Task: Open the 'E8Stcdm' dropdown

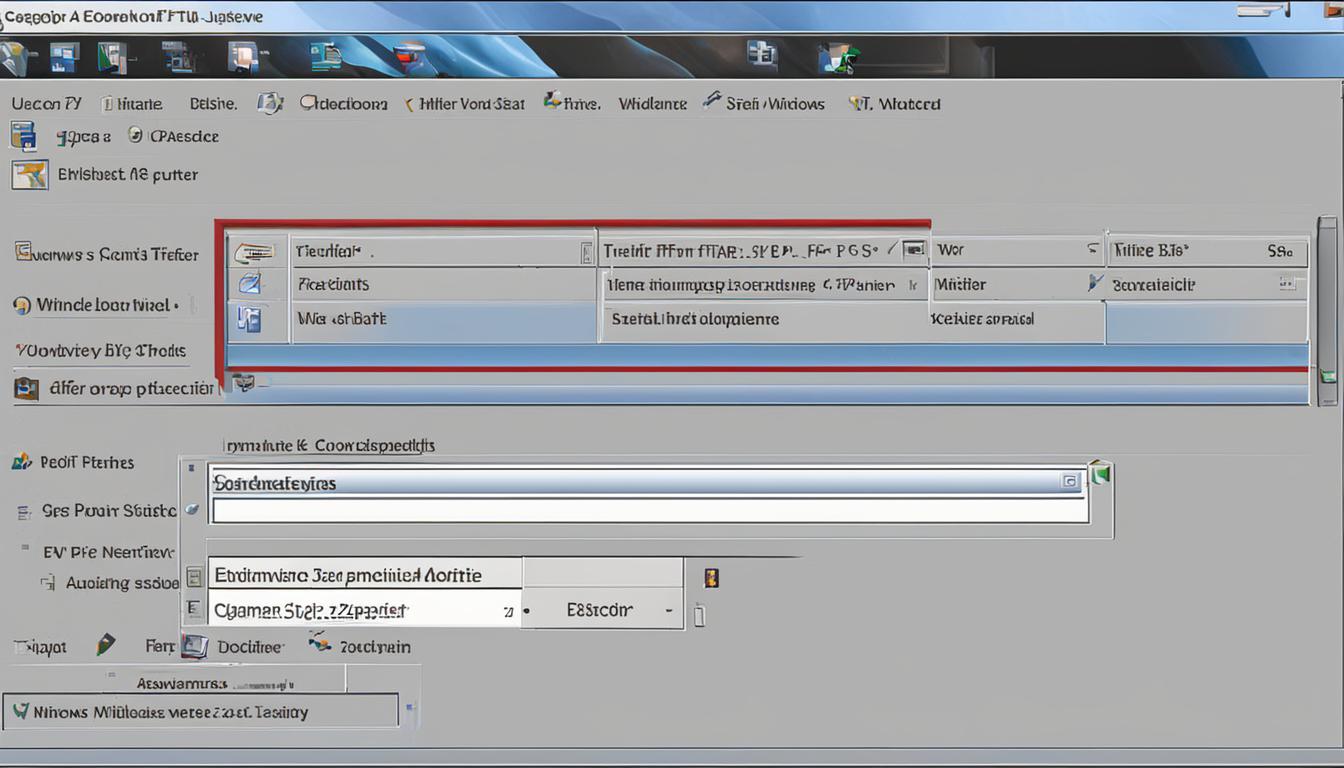Action: [x=668, y=608]
